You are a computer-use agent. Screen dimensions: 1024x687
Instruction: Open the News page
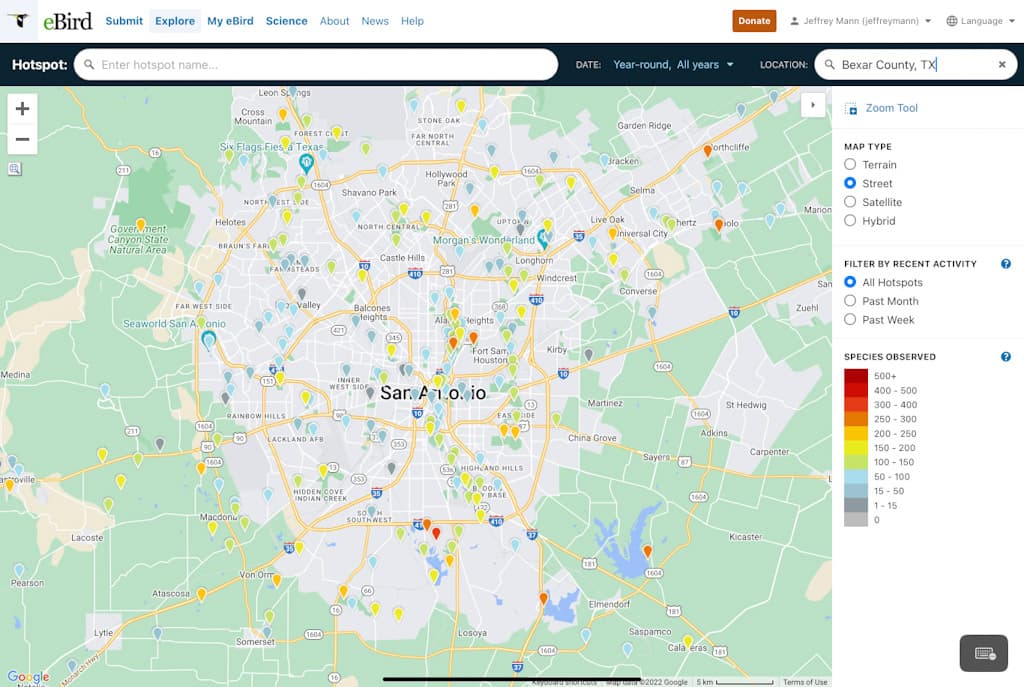(375, 21)
